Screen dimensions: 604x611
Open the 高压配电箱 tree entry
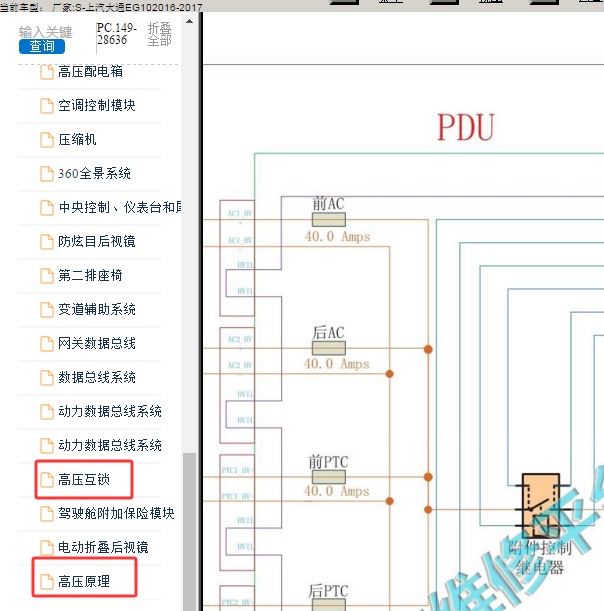(x=90, y=72)
